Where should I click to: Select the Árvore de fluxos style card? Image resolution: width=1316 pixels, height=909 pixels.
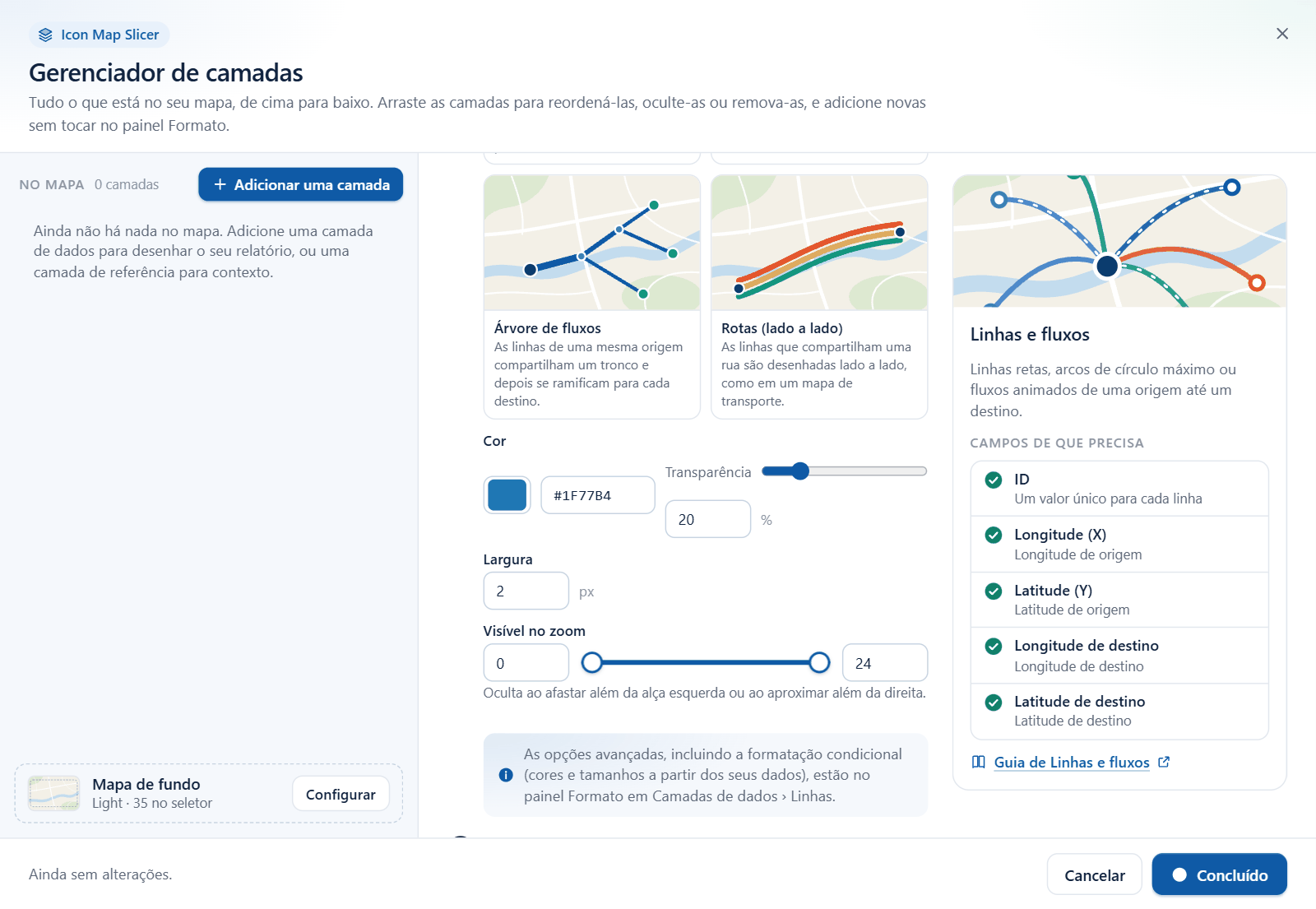(x=592, y=297)
